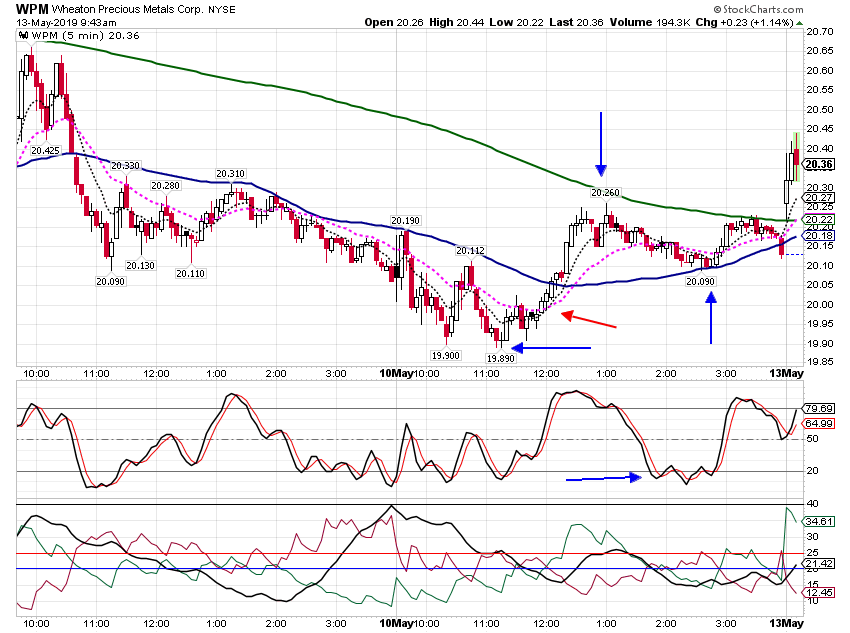Select the WPM ticker symbol in the header
Screen dimensions: 850x633
click(32, 9)
